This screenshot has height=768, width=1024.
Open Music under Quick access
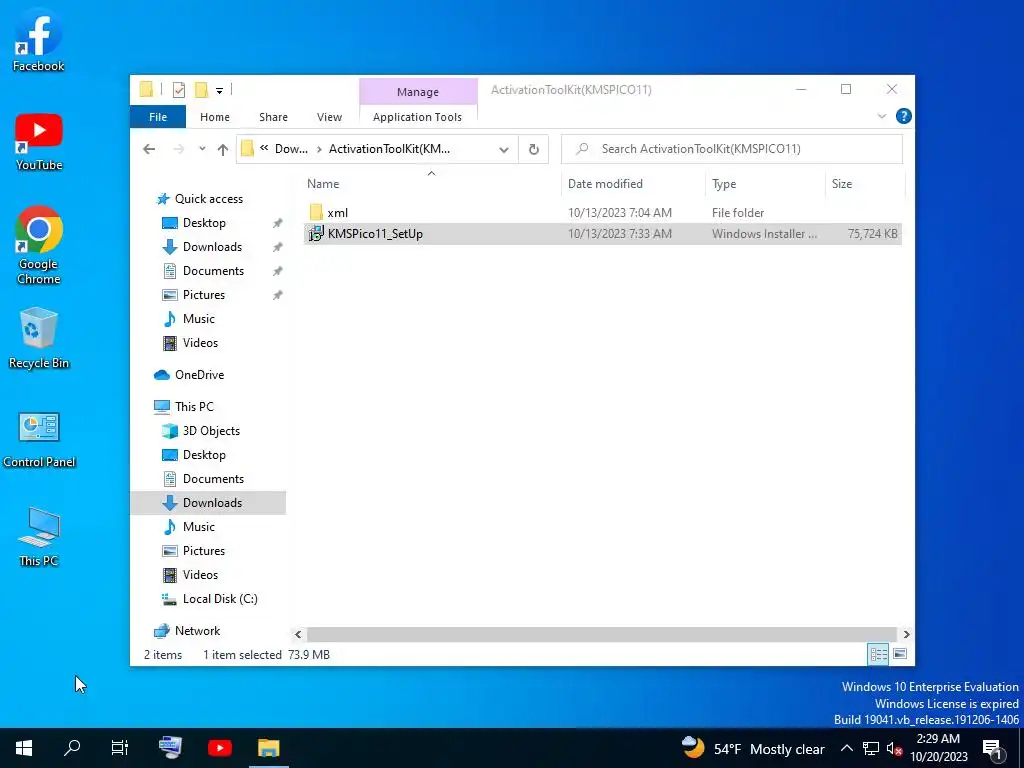(199, 319)
